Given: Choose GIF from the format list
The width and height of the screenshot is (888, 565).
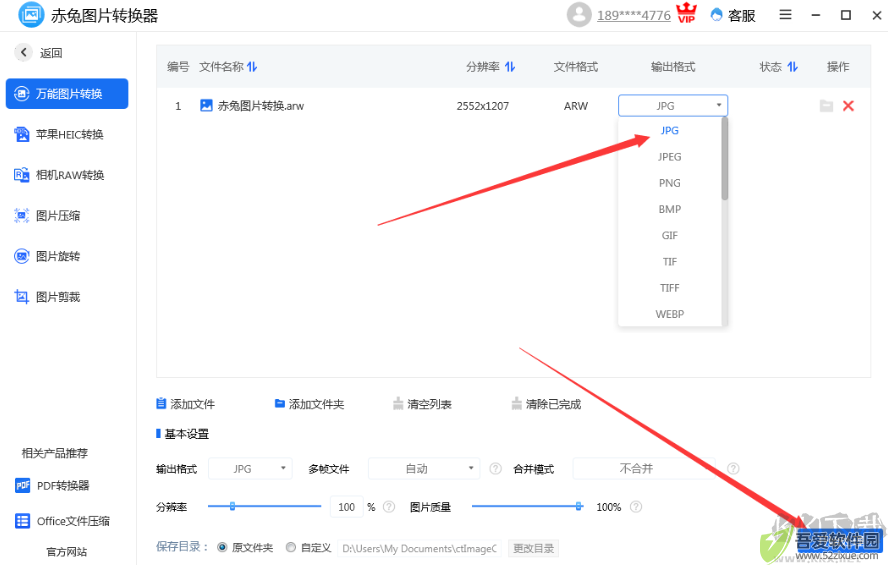Looking at the screenshot, I should click(669, 236).
